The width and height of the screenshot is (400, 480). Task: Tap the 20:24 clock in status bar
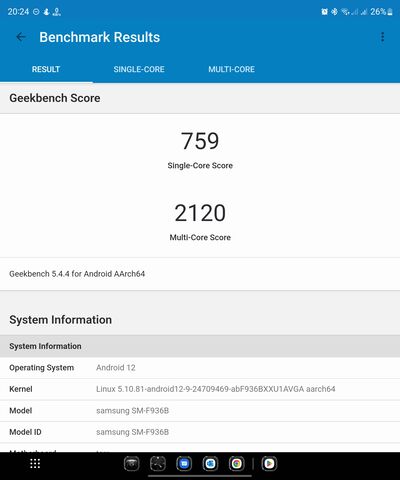[x=18, y=12]
